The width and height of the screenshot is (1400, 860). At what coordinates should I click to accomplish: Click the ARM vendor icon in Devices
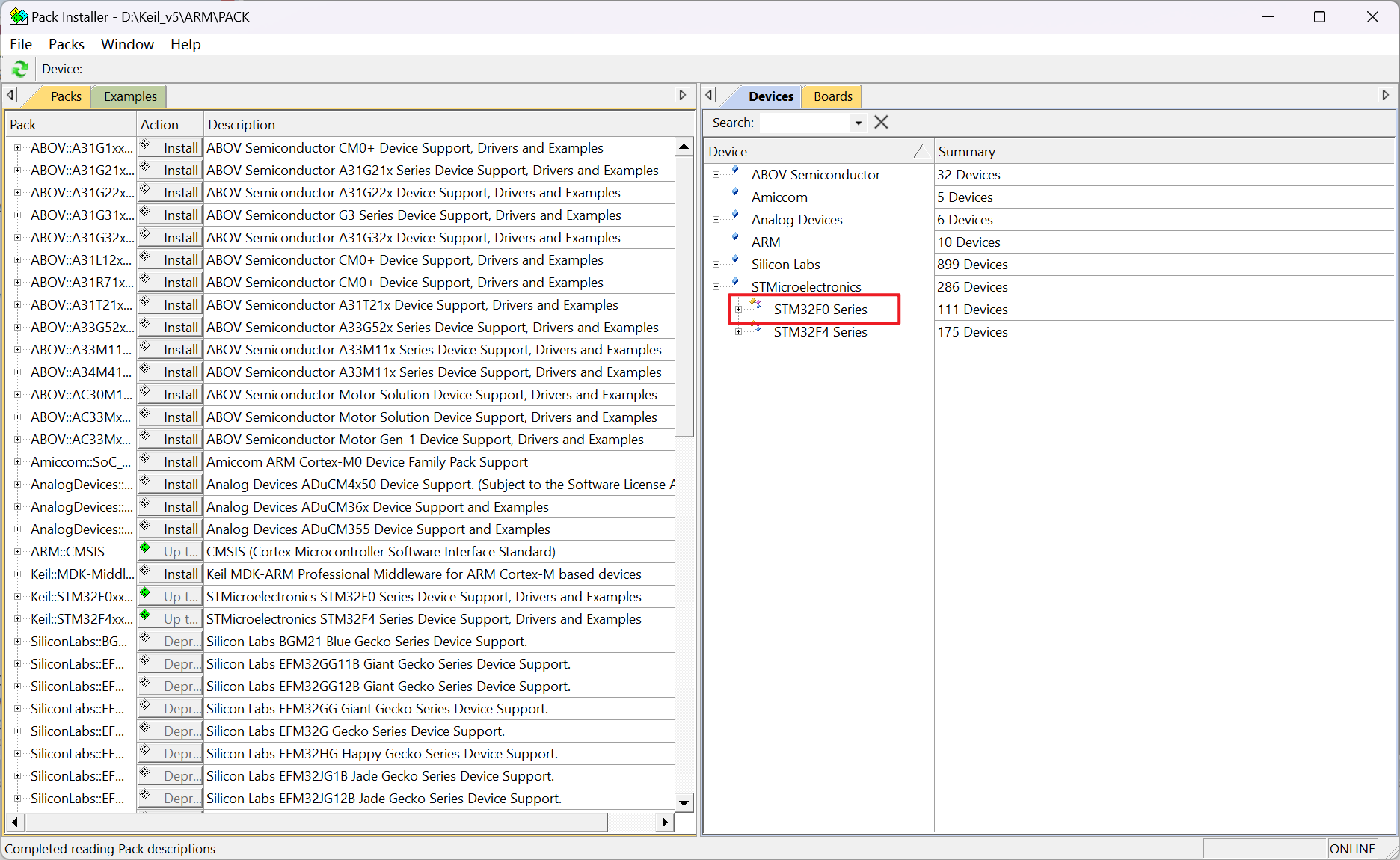point(735,239)
